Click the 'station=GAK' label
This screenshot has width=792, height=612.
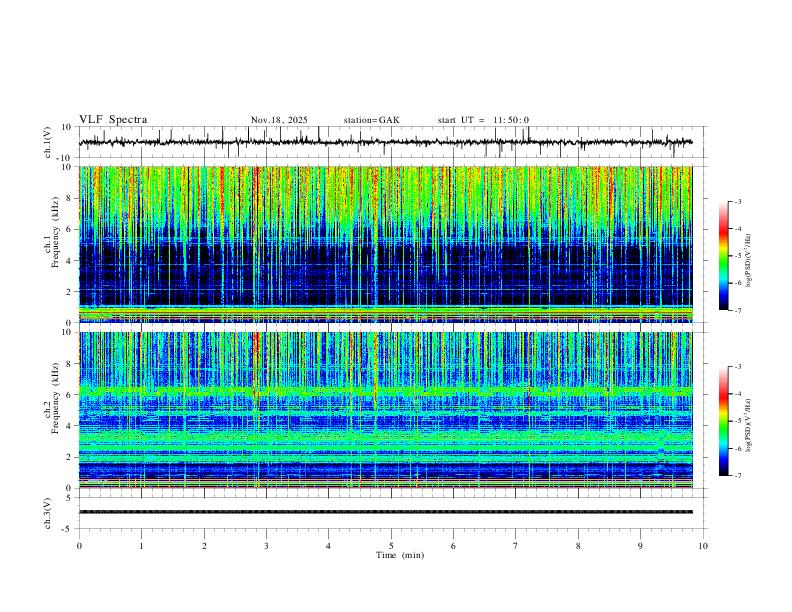click(372, 120)
